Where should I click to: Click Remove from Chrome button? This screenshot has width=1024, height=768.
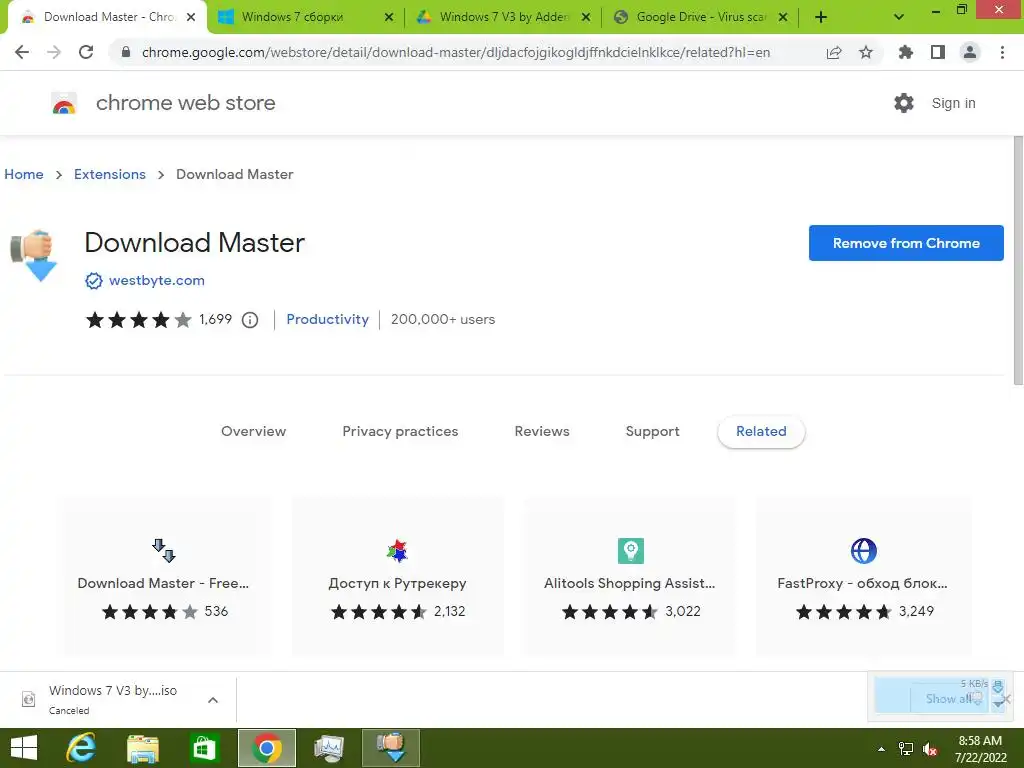[906, 243]
